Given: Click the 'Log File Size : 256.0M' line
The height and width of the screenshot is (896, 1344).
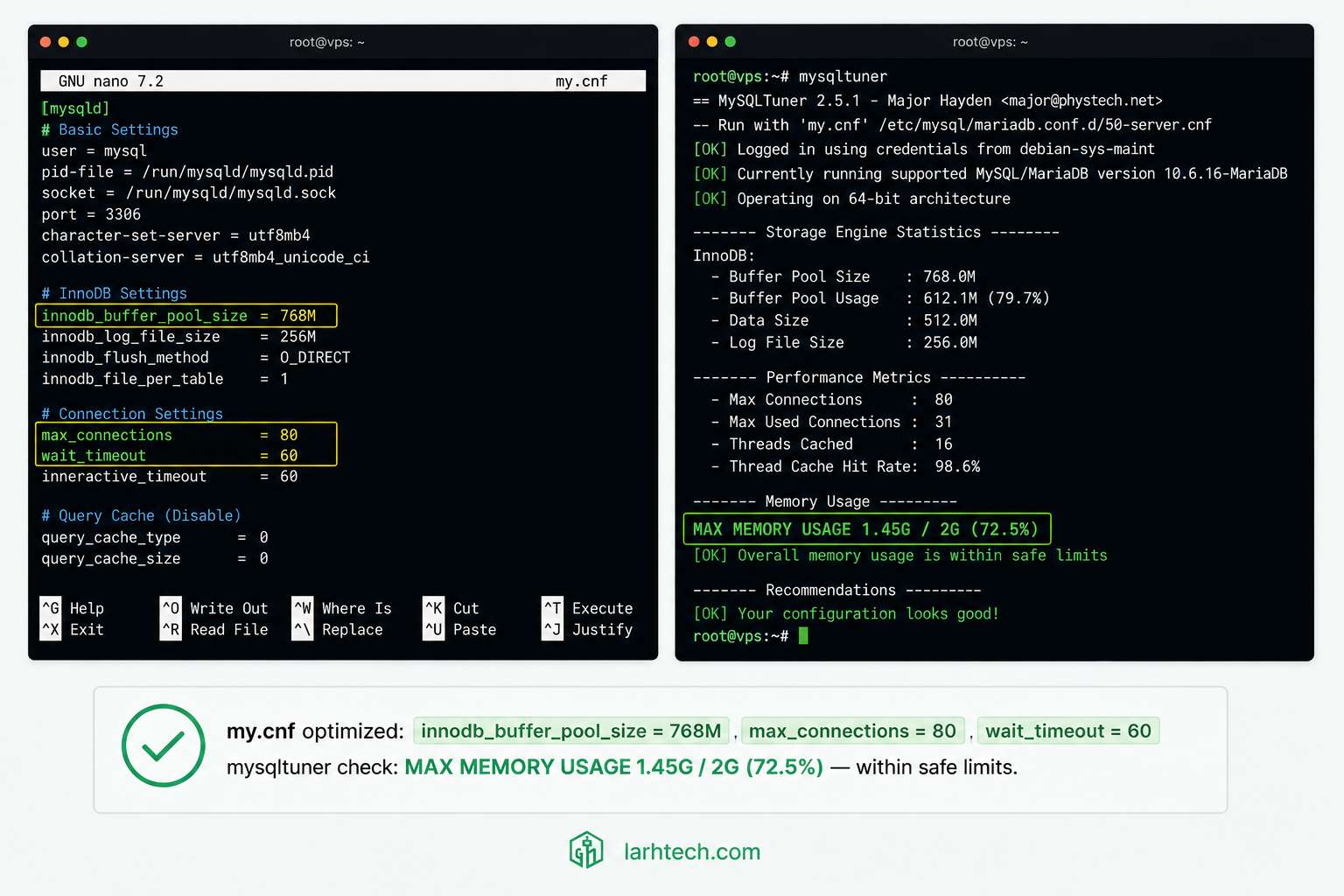Looking at the screenshot, I should (x=844, y=342).
